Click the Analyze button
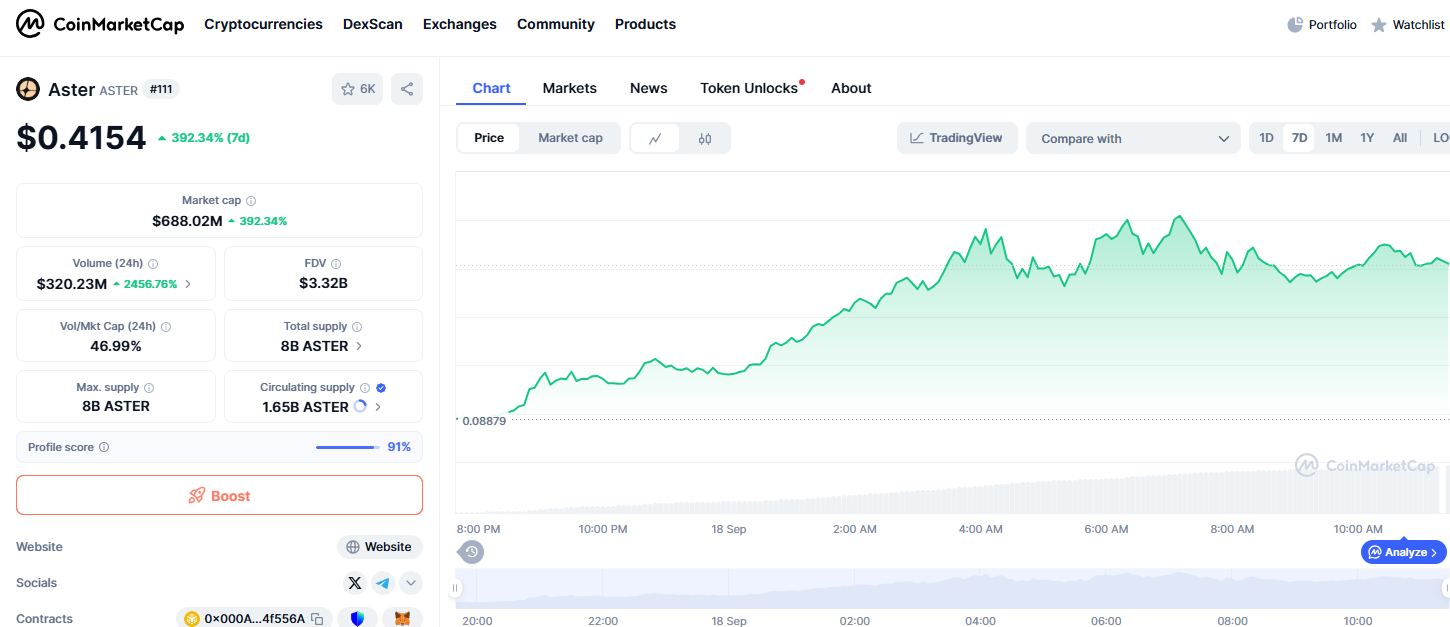Screen dimensions: 1450x627 click(1404, 552)
